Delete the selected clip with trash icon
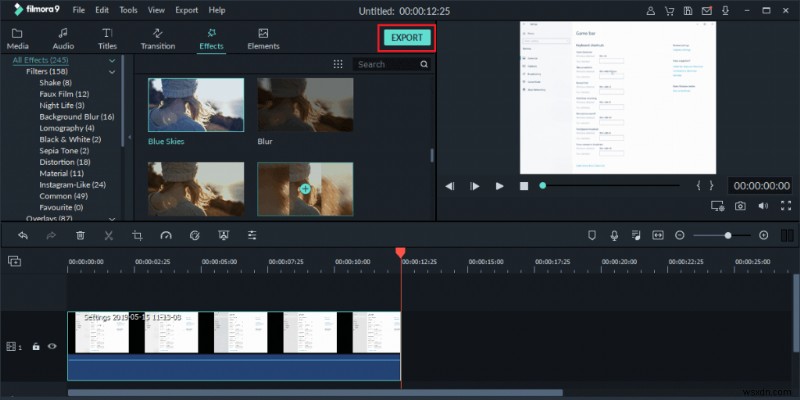The height and width of the screenshot is (400, 800). [80, 235]
